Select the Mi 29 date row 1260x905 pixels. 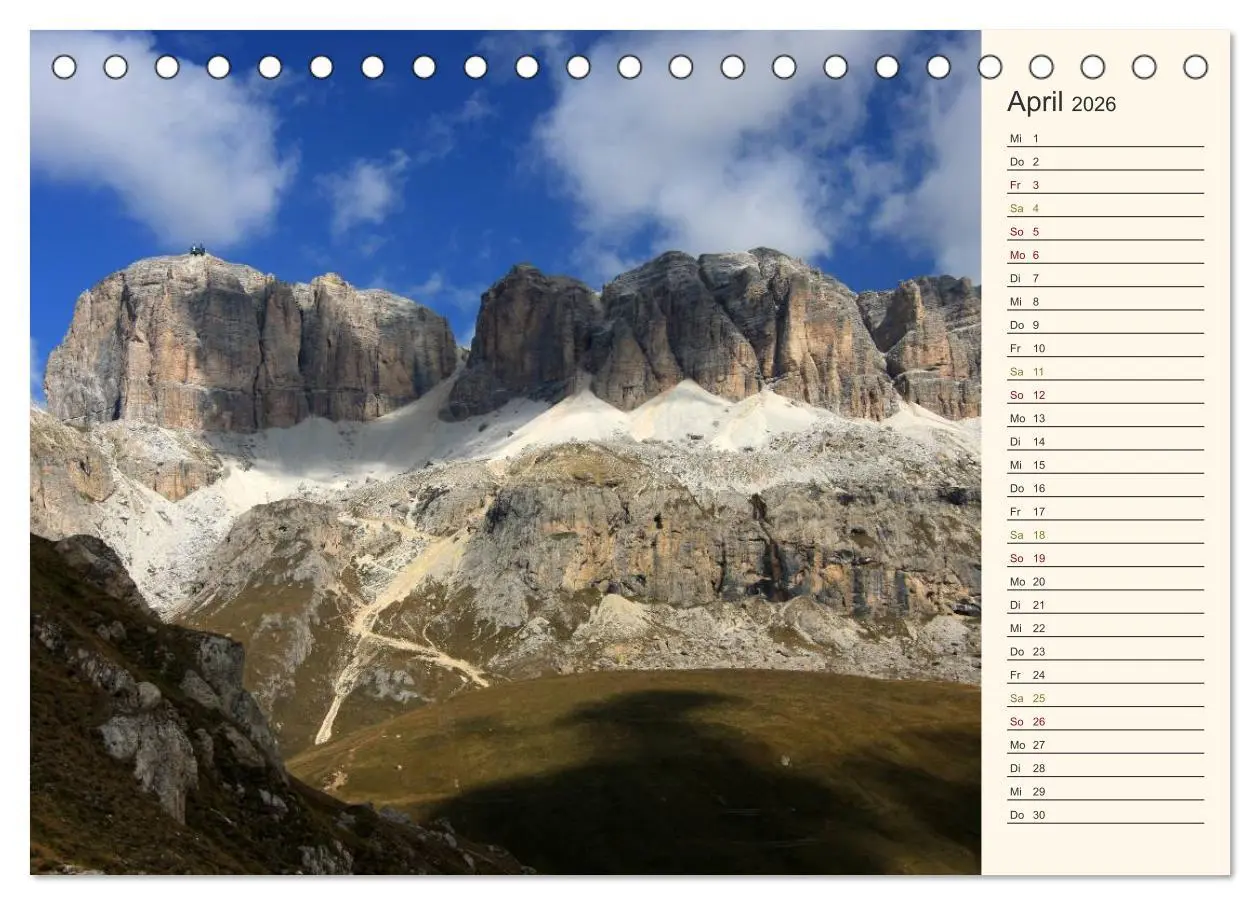coord(1105,791)
